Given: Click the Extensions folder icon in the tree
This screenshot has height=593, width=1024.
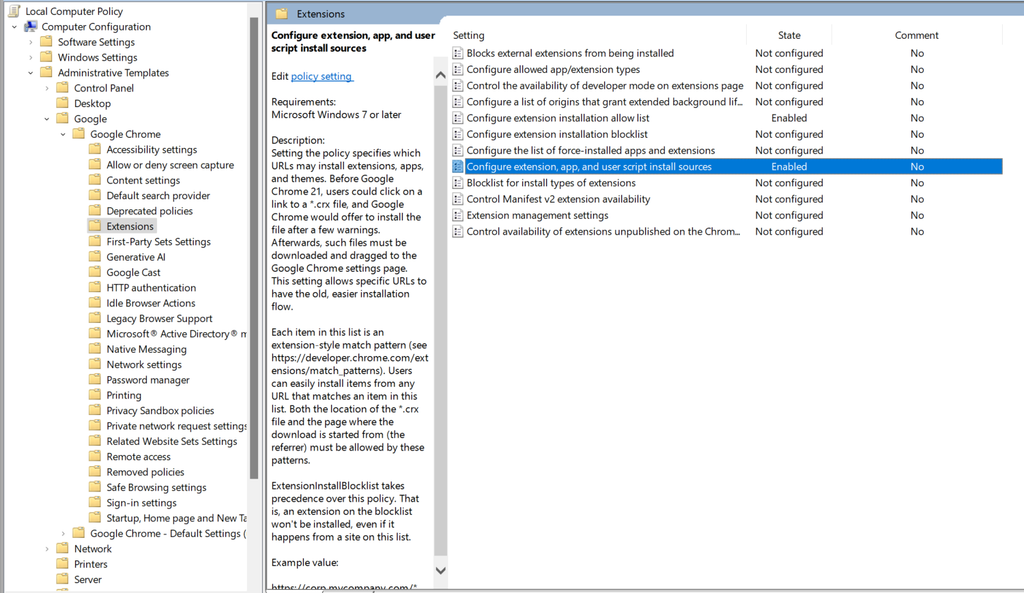Looking at the screenshot, I should 95,225.
